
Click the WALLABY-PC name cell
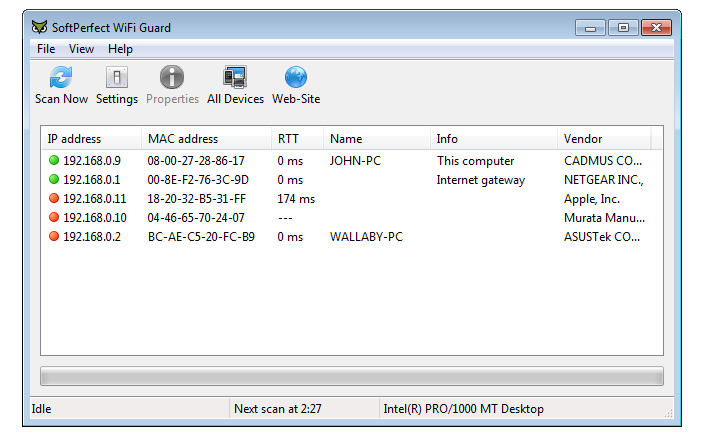point(366,237)
